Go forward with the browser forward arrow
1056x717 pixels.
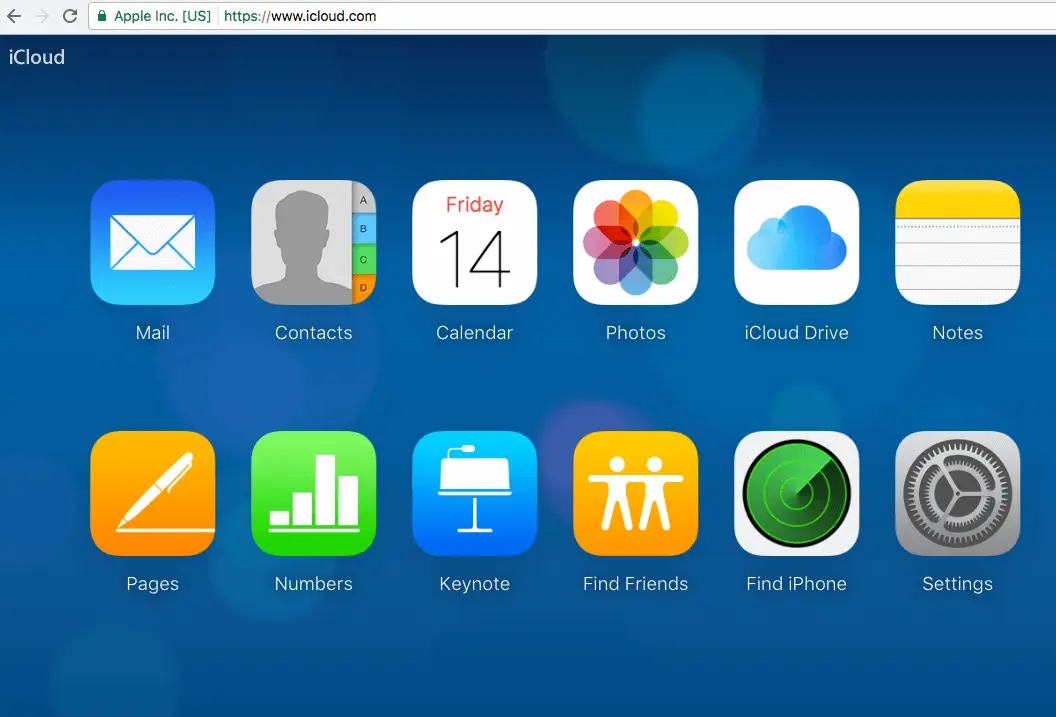coord(42,16)
